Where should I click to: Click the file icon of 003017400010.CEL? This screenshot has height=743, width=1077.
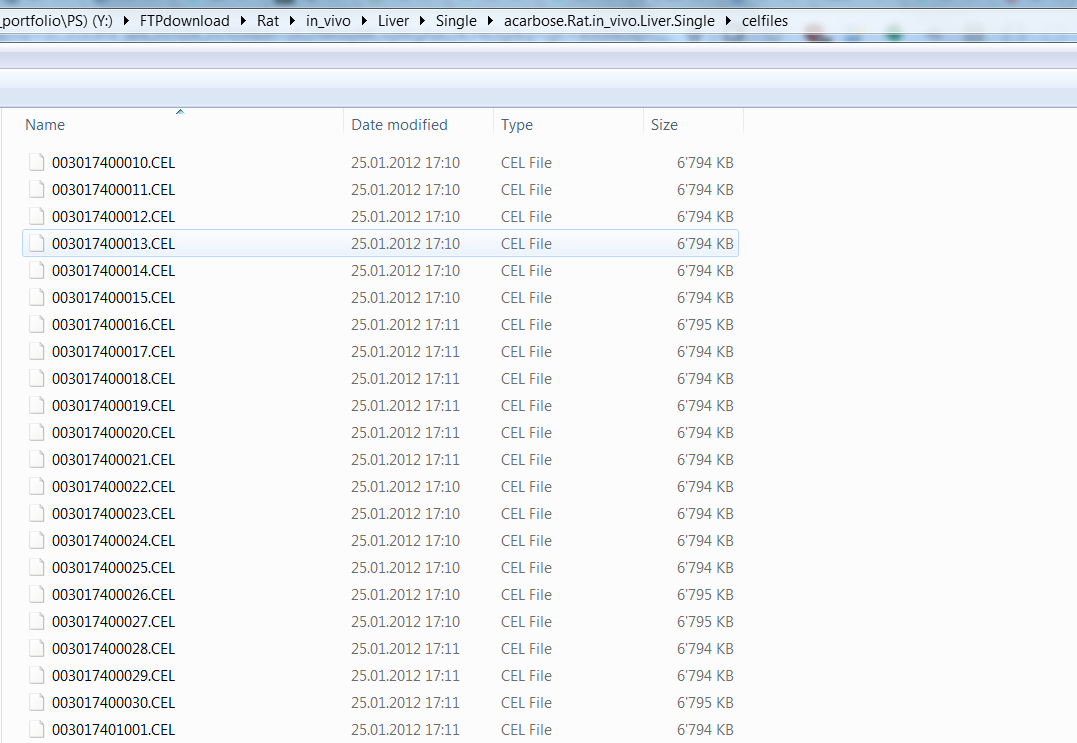click(36, 163)
